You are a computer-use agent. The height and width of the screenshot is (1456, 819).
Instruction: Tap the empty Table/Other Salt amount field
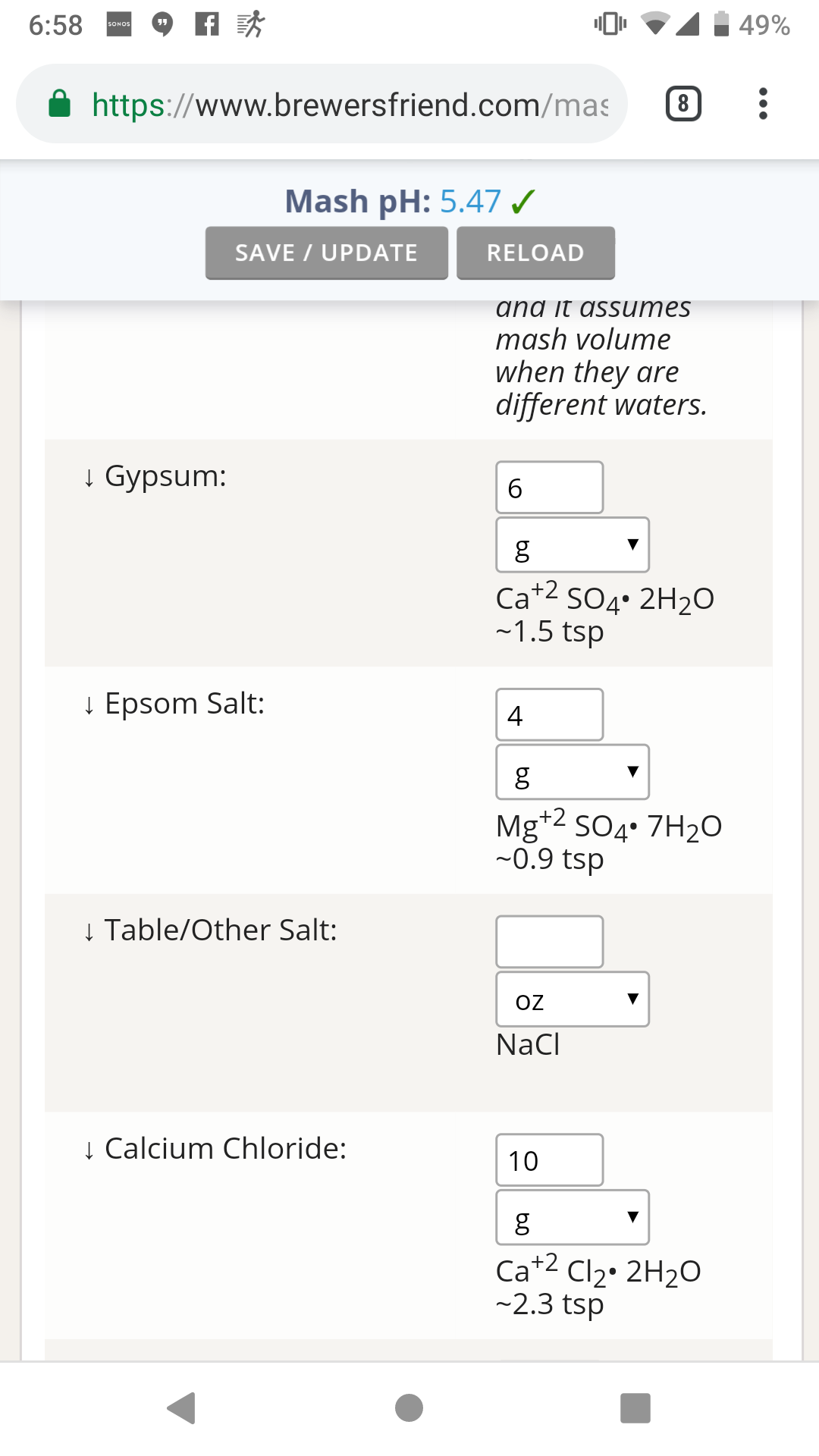tap(549, 942)
